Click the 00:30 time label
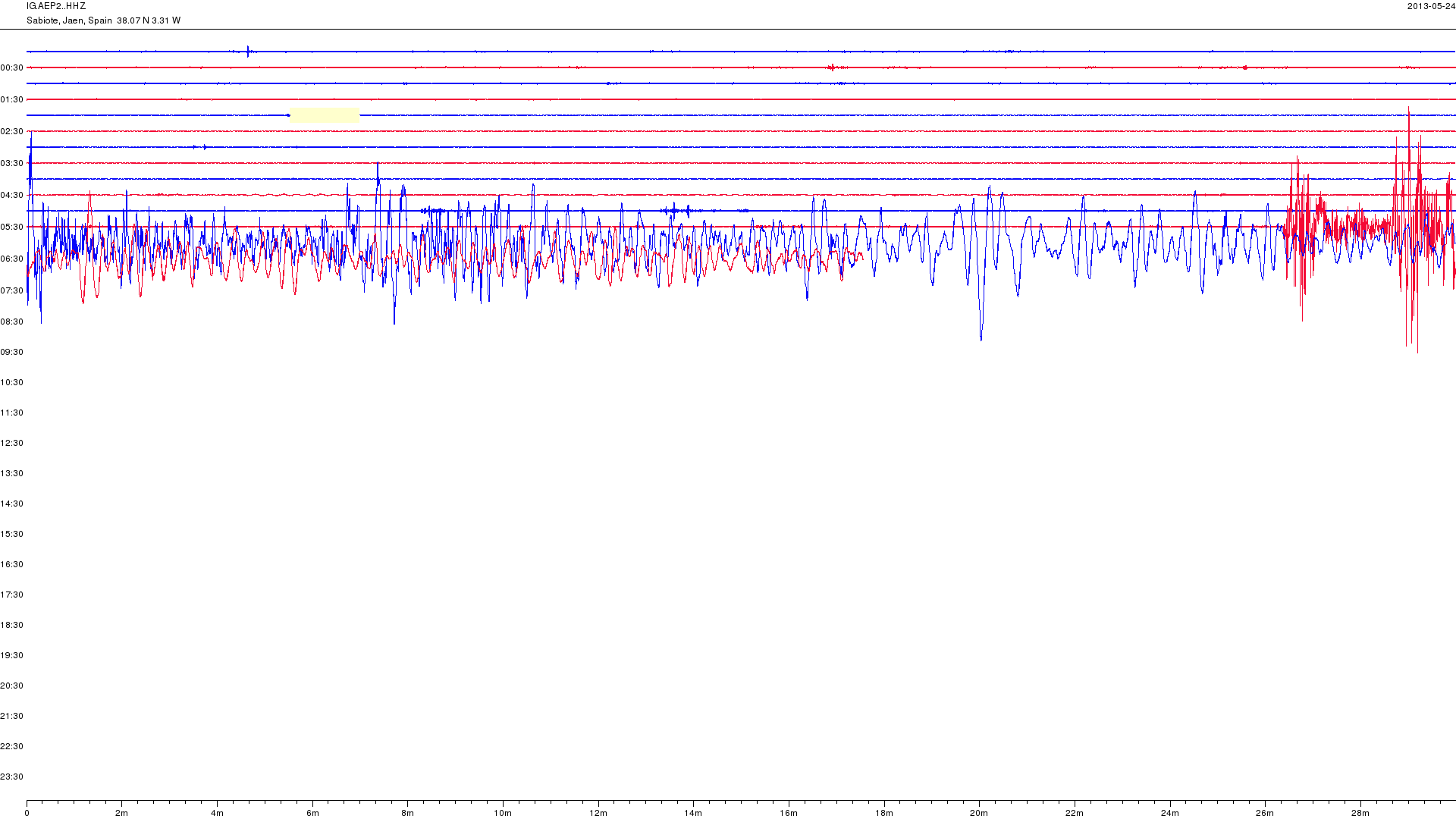 point(12,68)
